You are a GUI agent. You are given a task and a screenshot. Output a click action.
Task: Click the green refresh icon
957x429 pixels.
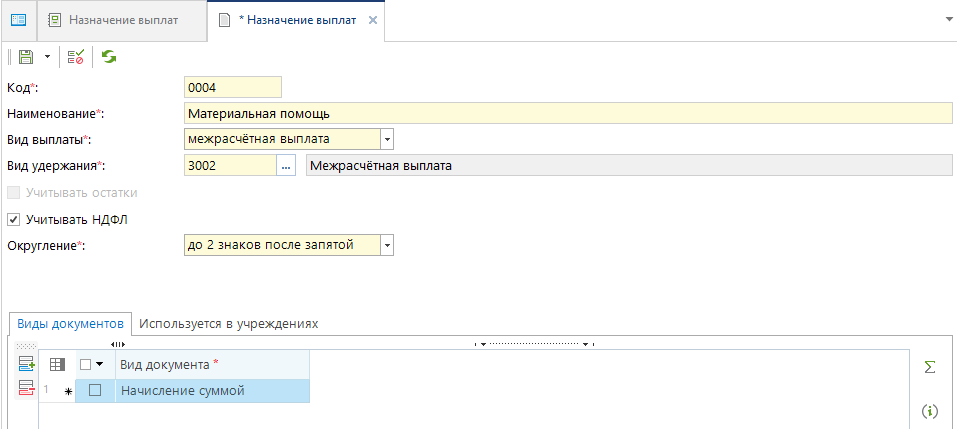(x=108, y=58)
